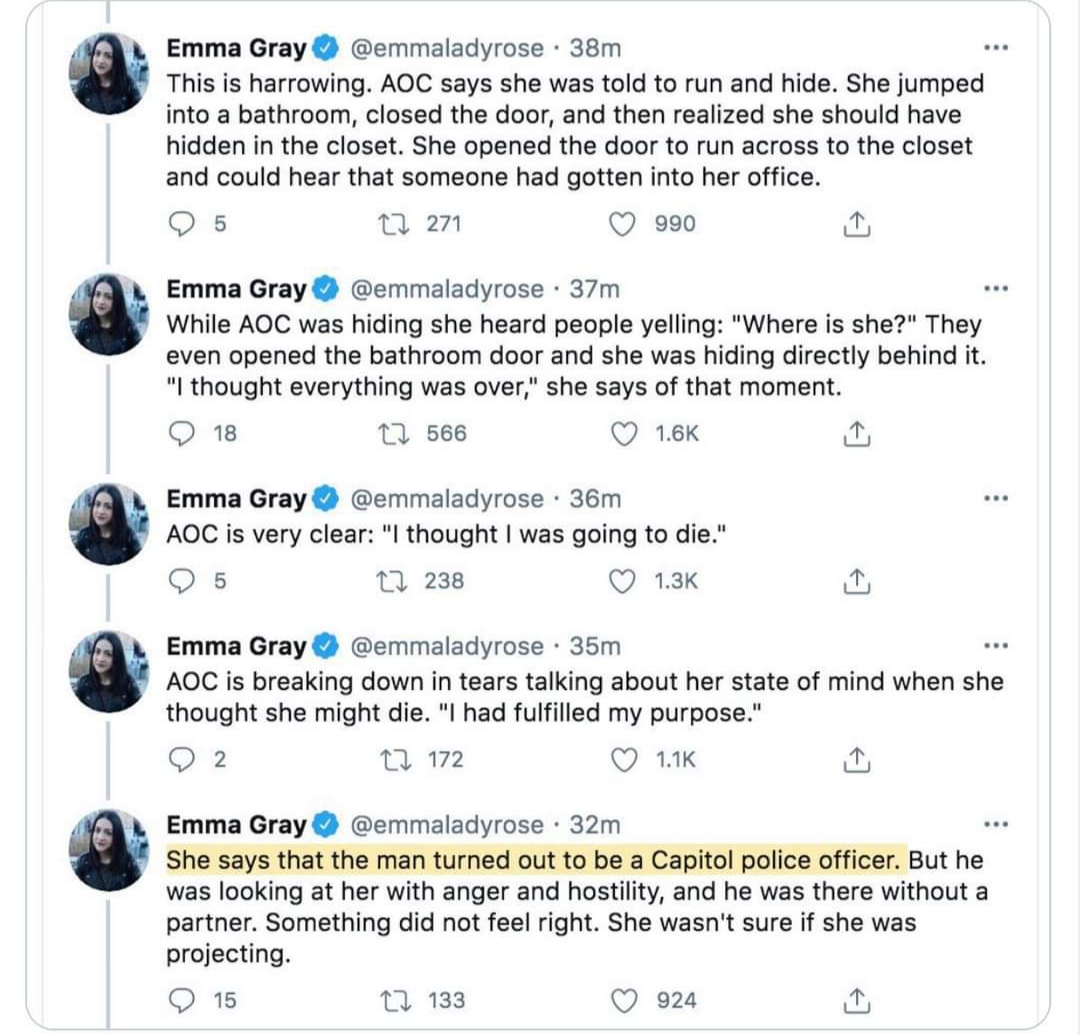Screen dimensions: 1080x1035
Task: Open the 37m timestamp link
Action: pyautogui.click(x=595, y=289)
